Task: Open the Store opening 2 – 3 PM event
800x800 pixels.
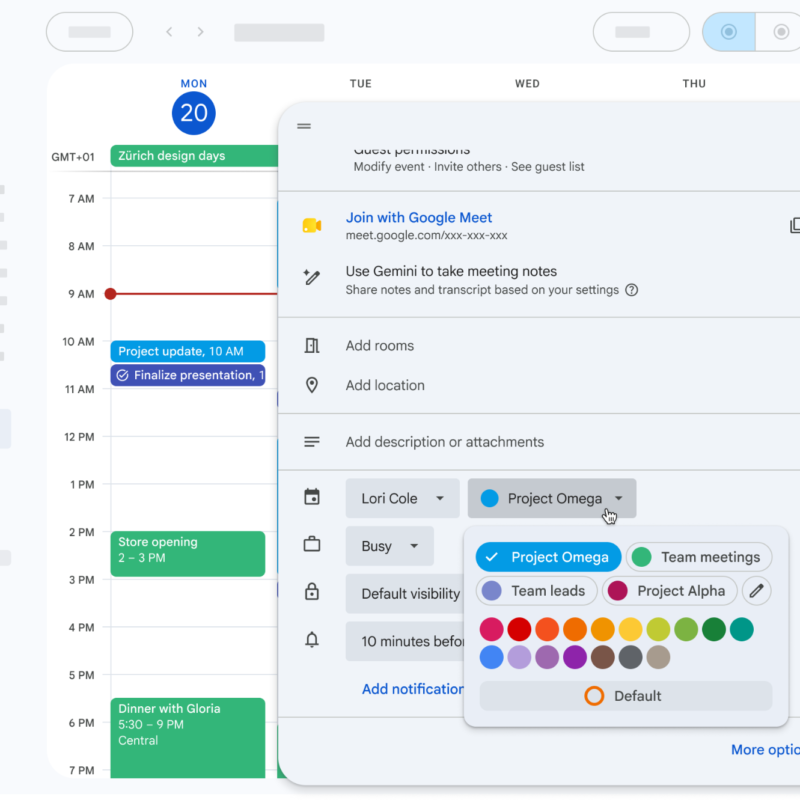Action: pos(188,554)
